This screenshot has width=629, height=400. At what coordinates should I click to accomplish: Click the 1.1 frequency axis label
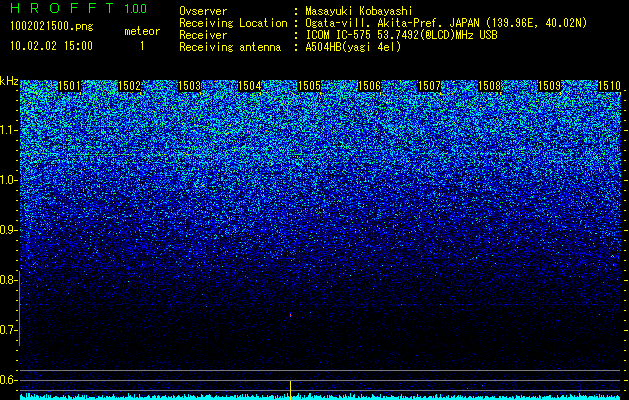click(x=8, y=130)
